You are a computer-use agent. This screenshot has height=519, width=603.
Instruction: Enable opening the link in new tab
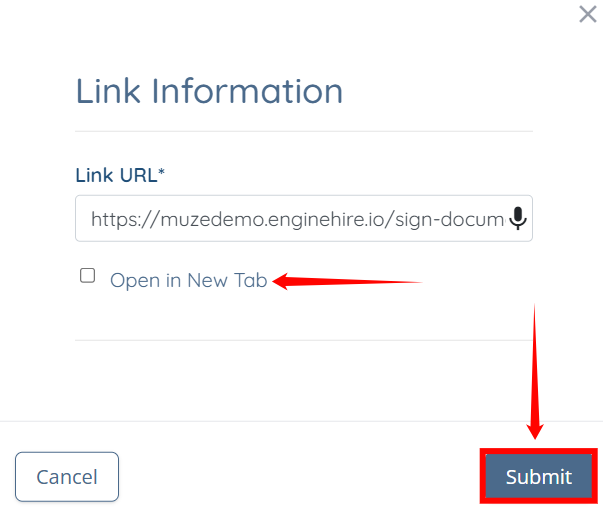[87, 276]
